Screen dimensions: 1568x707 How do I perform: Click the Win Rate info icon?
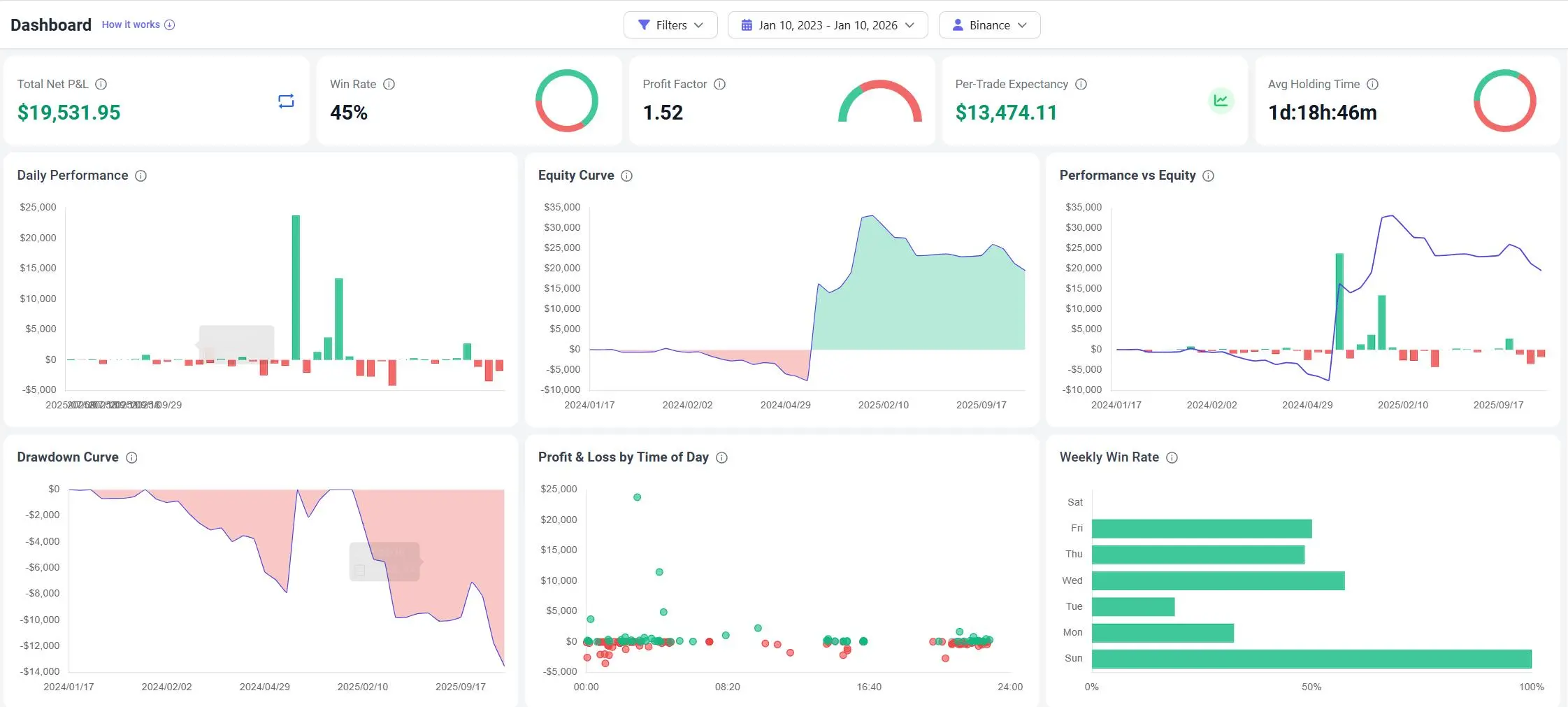coord(389,84)
